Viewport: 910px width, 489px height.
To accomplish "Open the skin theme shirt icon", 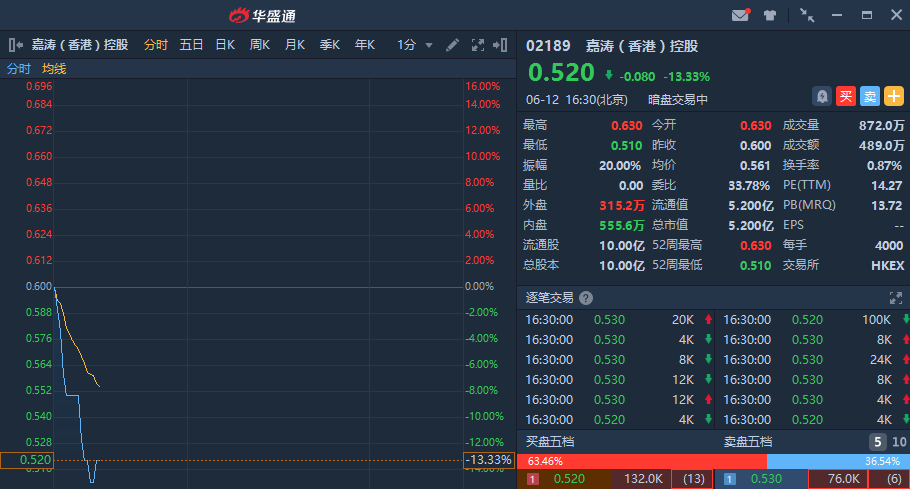I will click(x=770, y=16).
